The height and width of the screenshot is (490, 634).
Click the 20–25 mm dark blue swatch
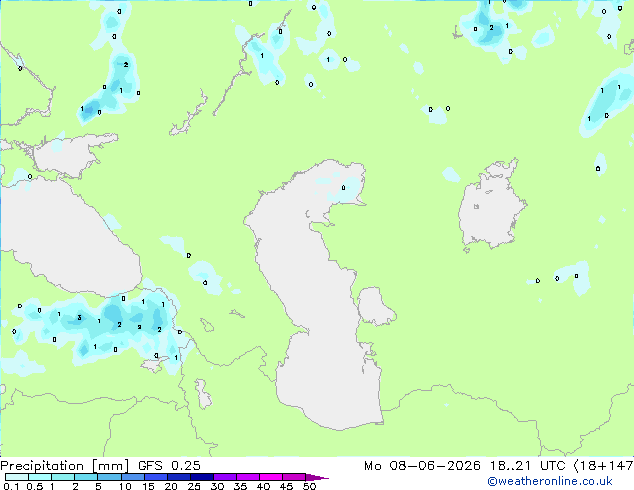click(178, 477)
